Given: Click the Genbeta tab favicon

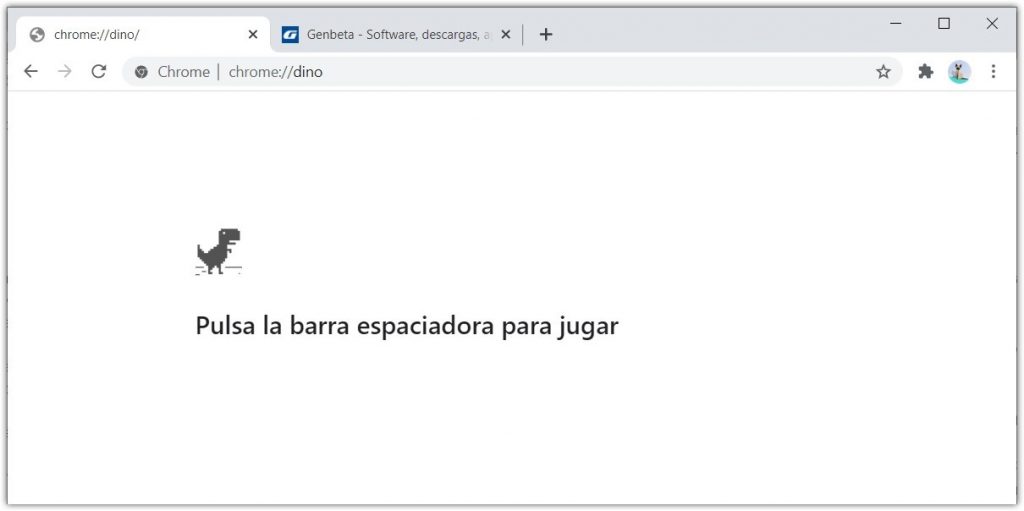Looking at the screenshot, I should 290,35.
